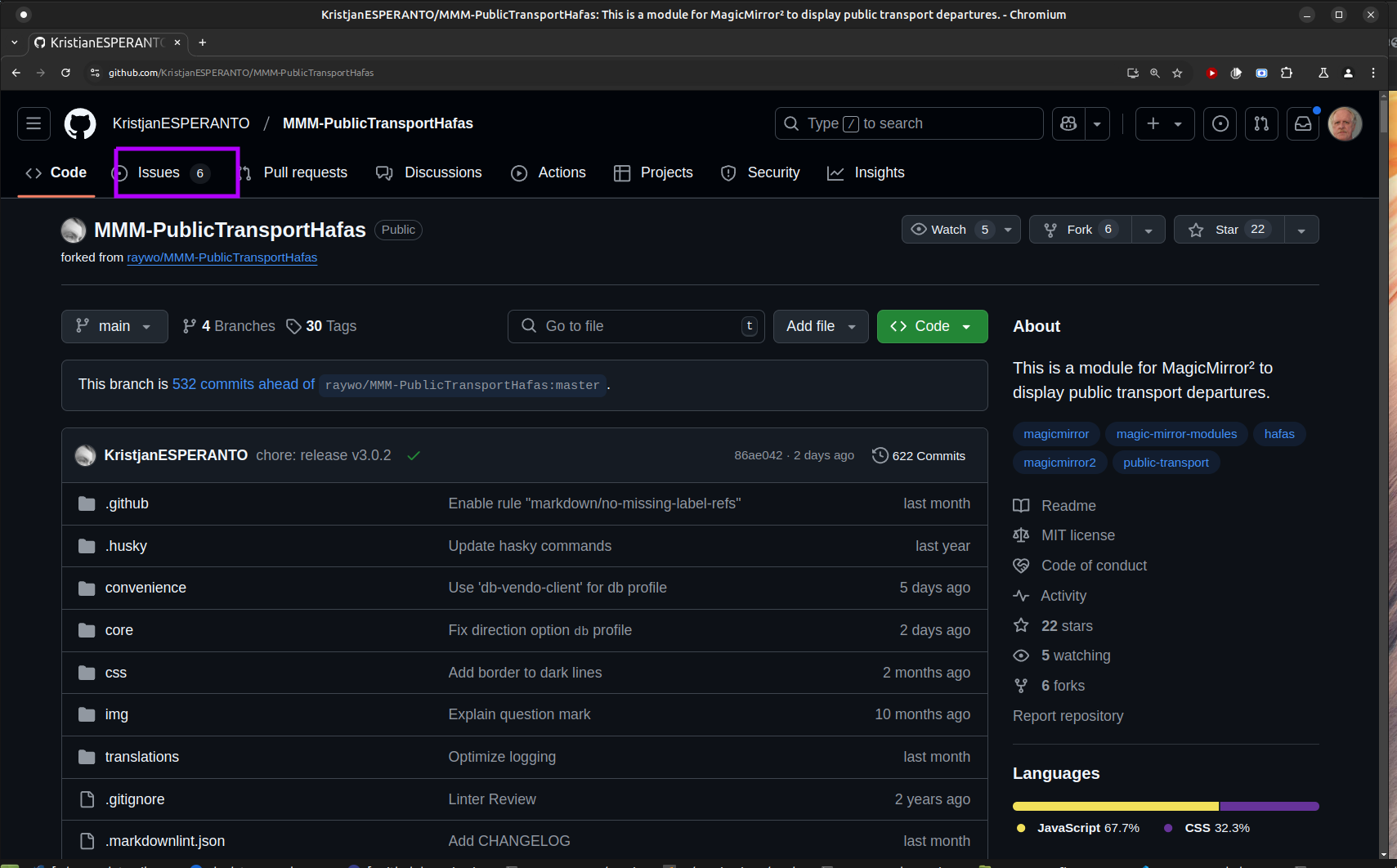Open the issues shortcut in header
The image size is (1397, 868).
click(x=1220, y=123)
